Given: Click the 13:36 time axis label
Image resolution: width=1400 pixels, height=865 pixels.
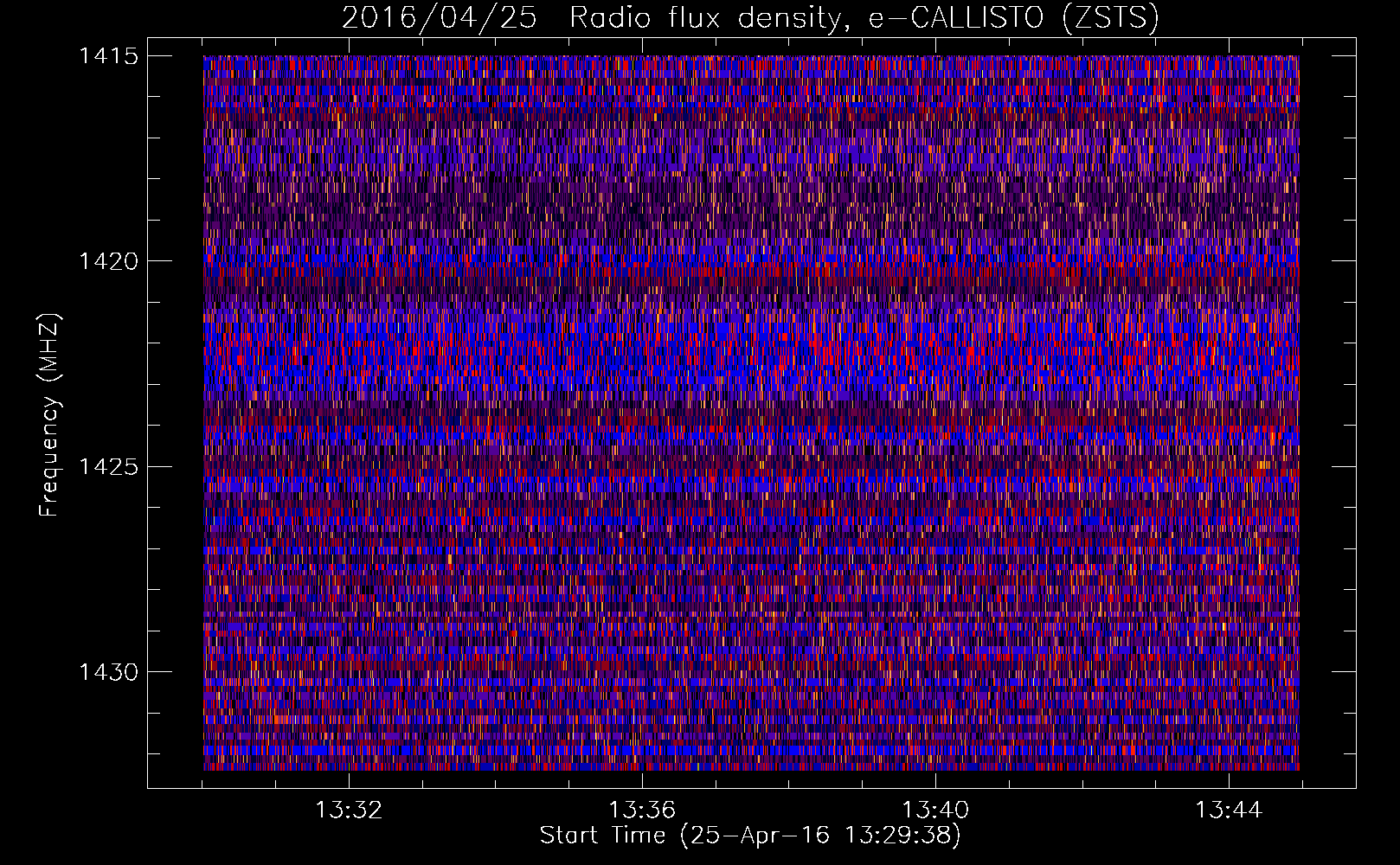Looking at the screenshot, I should coord(642,811).
